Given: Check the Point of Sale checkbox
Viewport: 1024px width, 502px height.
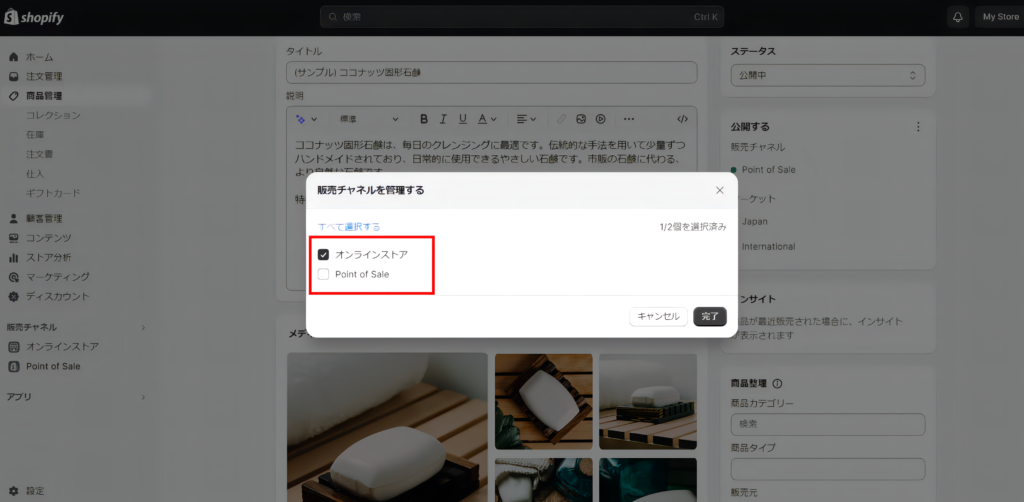Looking at the screenshot, I should (323, 274).
